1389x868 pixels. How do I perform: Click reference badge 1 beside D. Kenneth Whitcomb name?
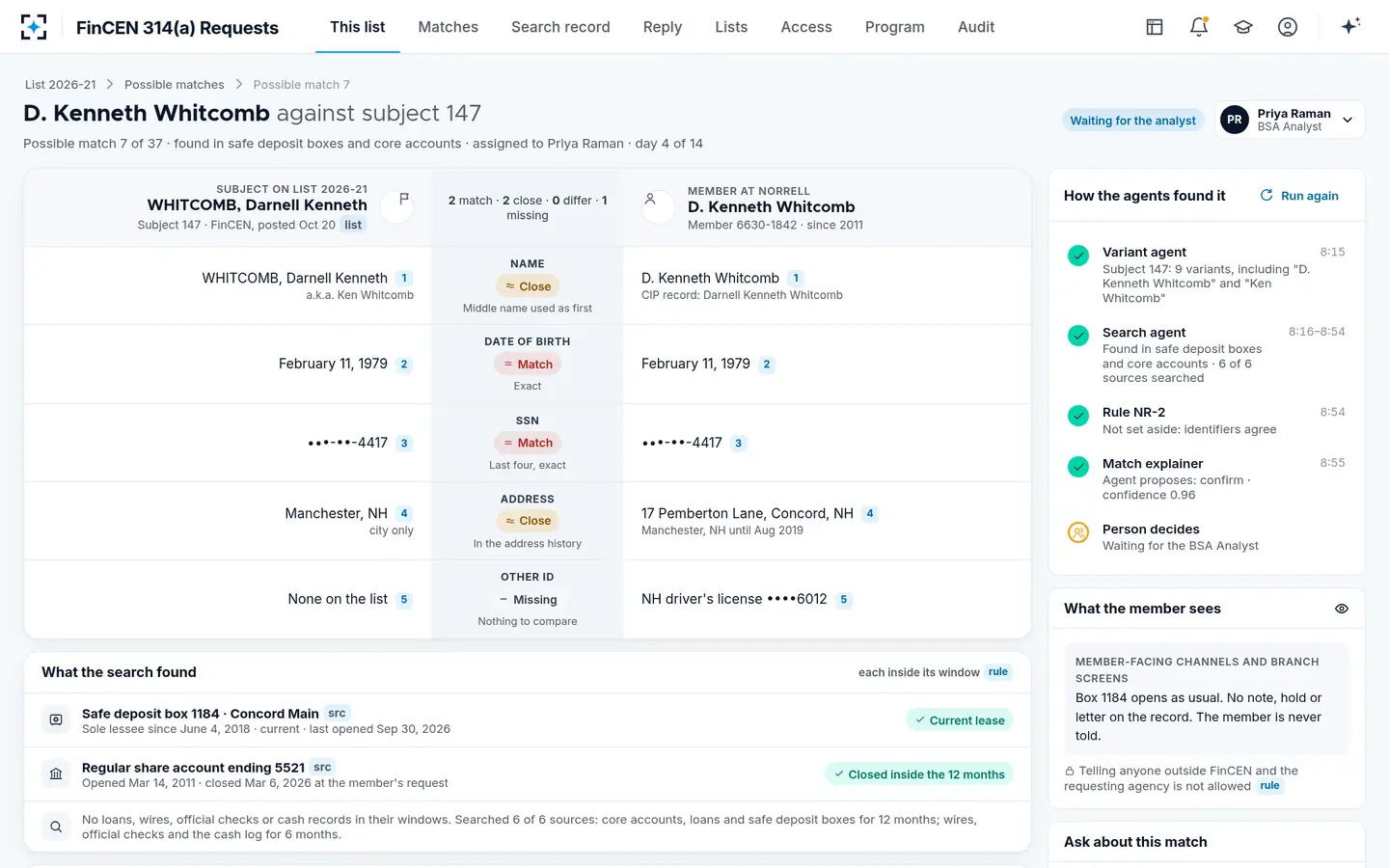click(796, 278)
